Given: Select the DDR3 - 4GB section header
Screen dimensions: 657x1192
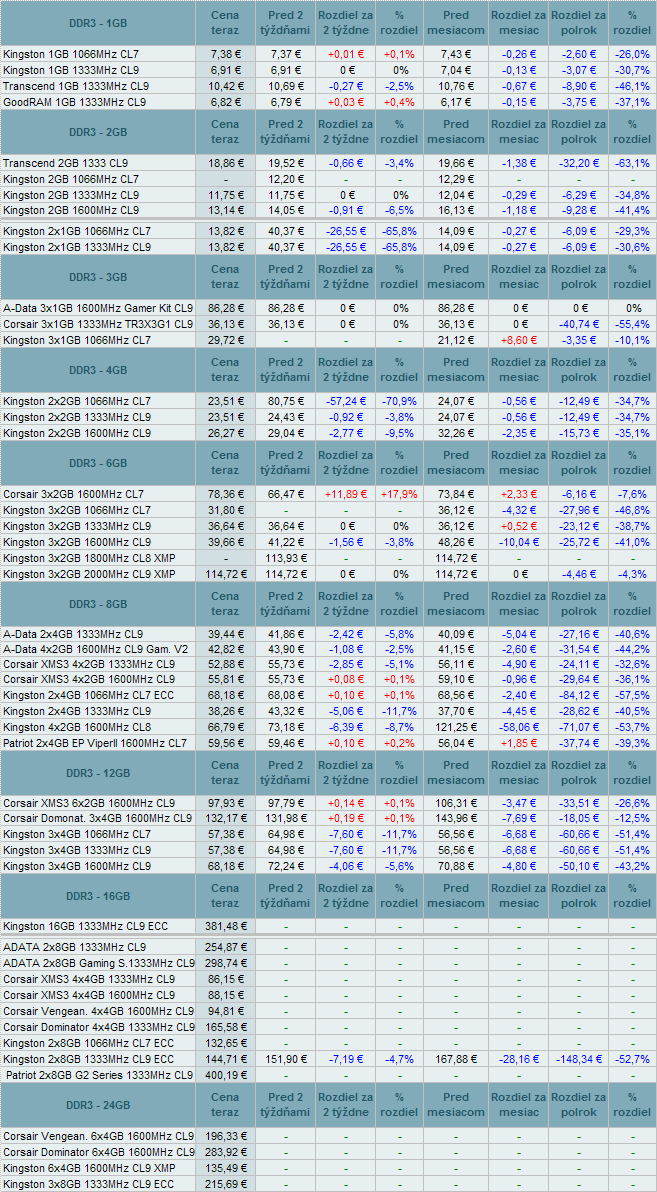Looking at the screenshot, I should (x=97, y=370).
